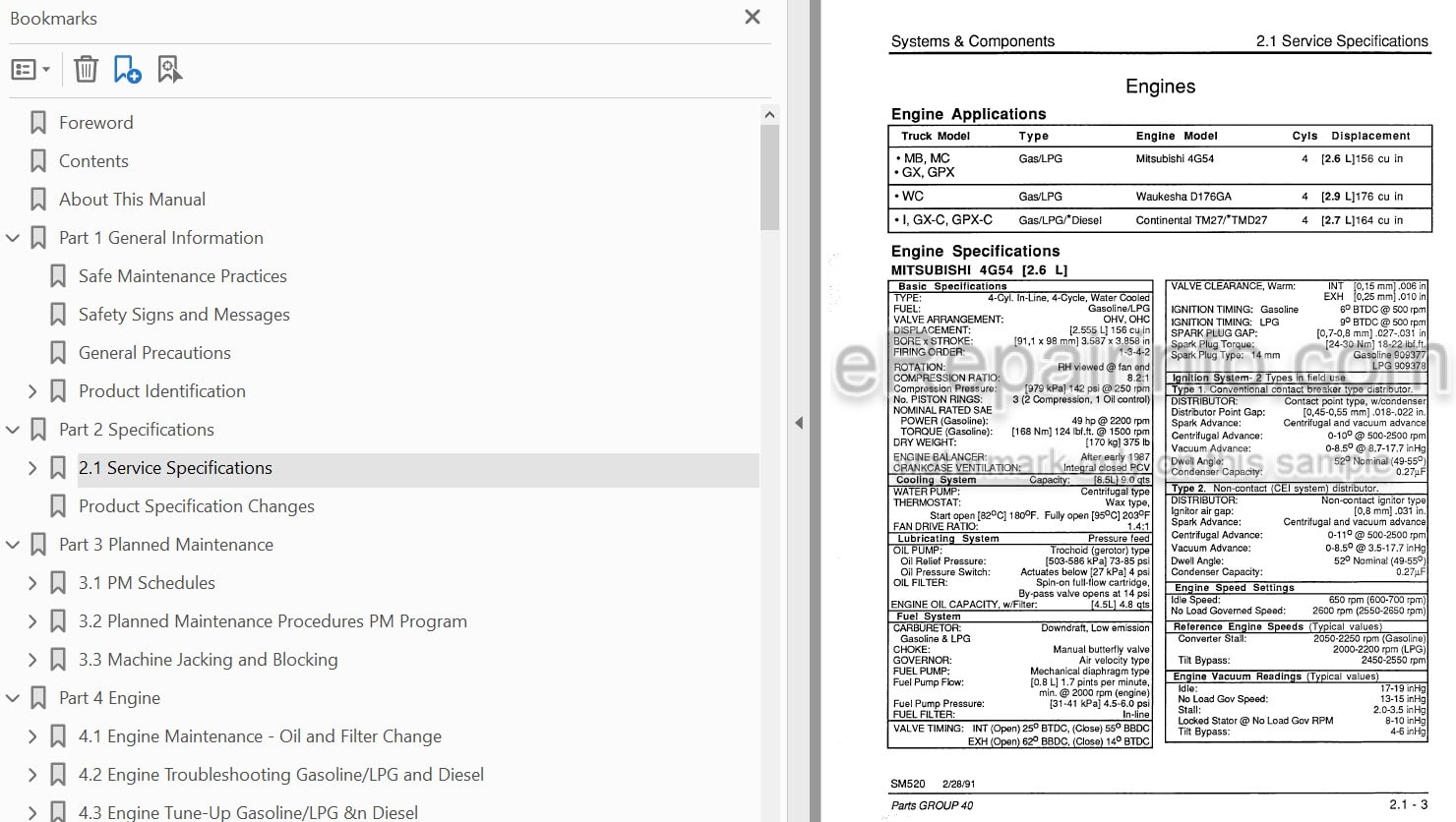Open 3.3 Machine Jacking and Blocking bookmark
The image size is (1456, 822).
208,660
